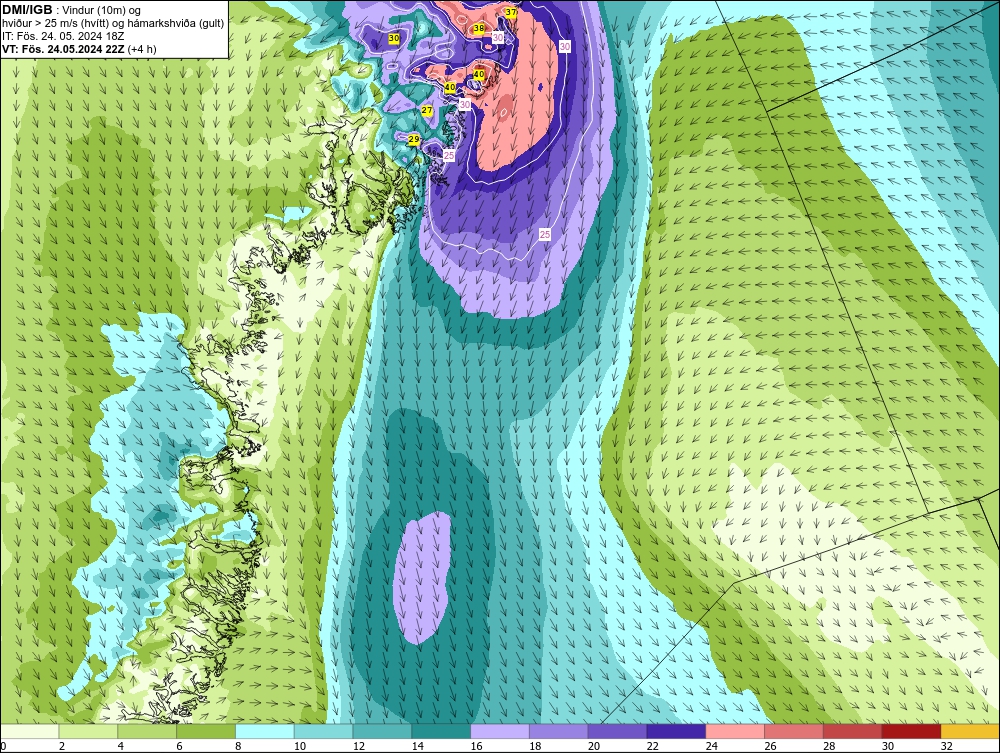
Task: Choose the 12–14 m/s teal legend swatch
Action: click(x=382, y=731)
